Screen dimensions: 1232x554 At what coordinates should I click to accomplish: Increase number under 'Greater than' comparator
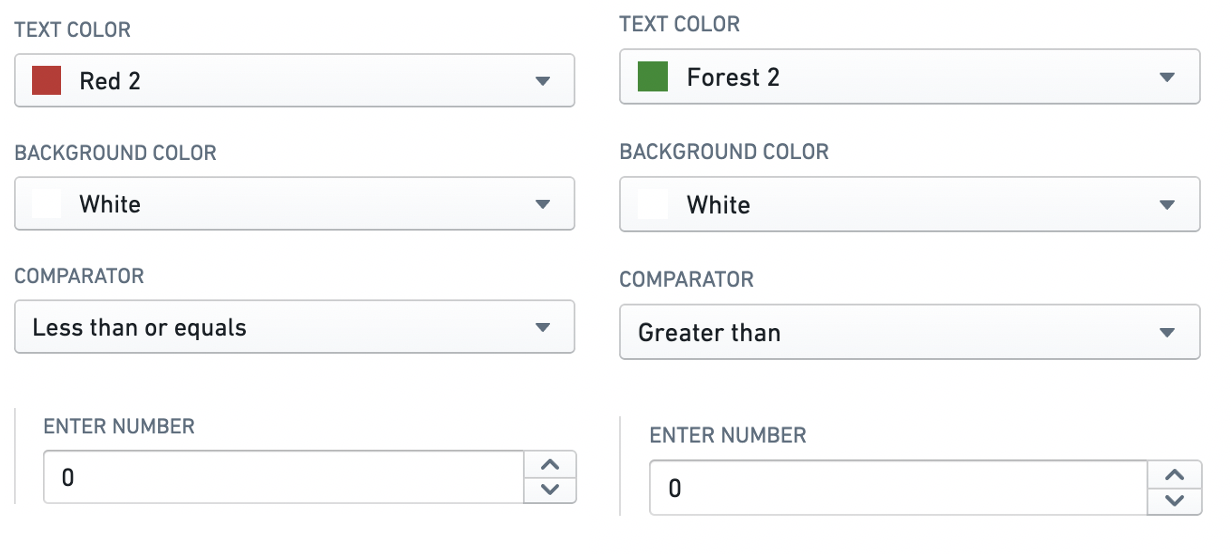1175,475
